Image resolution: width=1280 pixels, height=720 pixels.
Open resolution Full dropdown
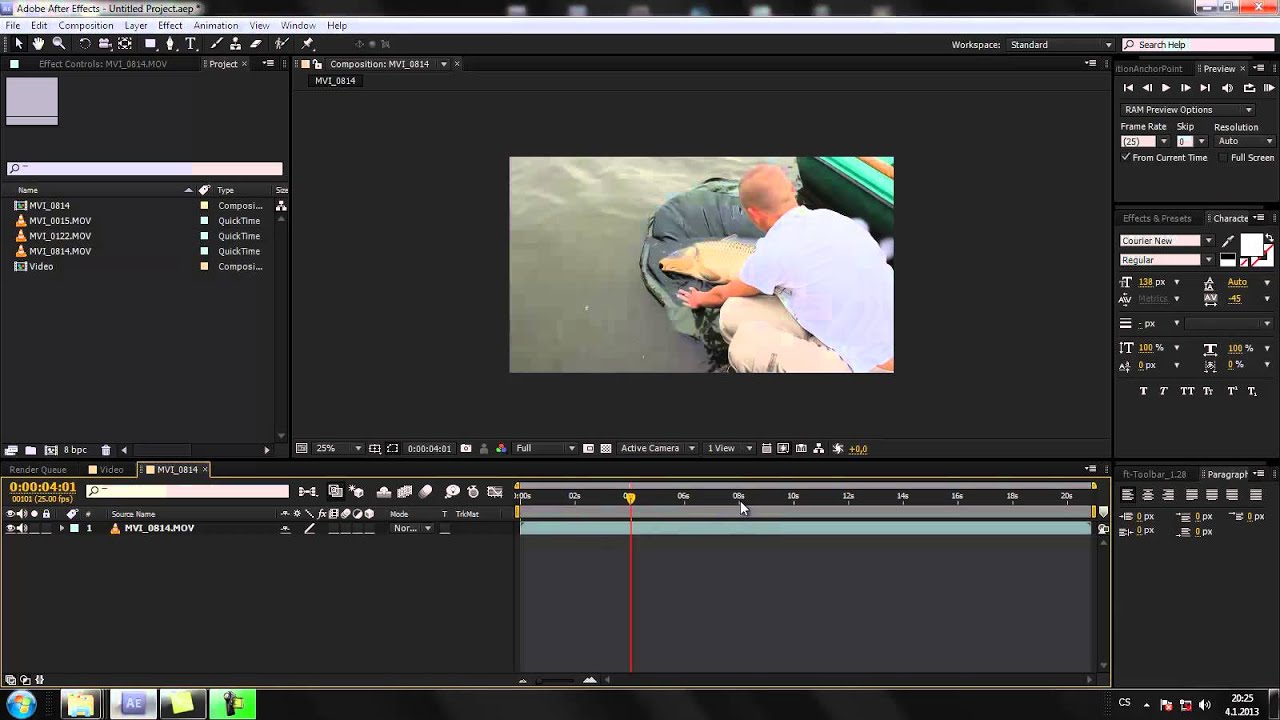click(545, 449)
